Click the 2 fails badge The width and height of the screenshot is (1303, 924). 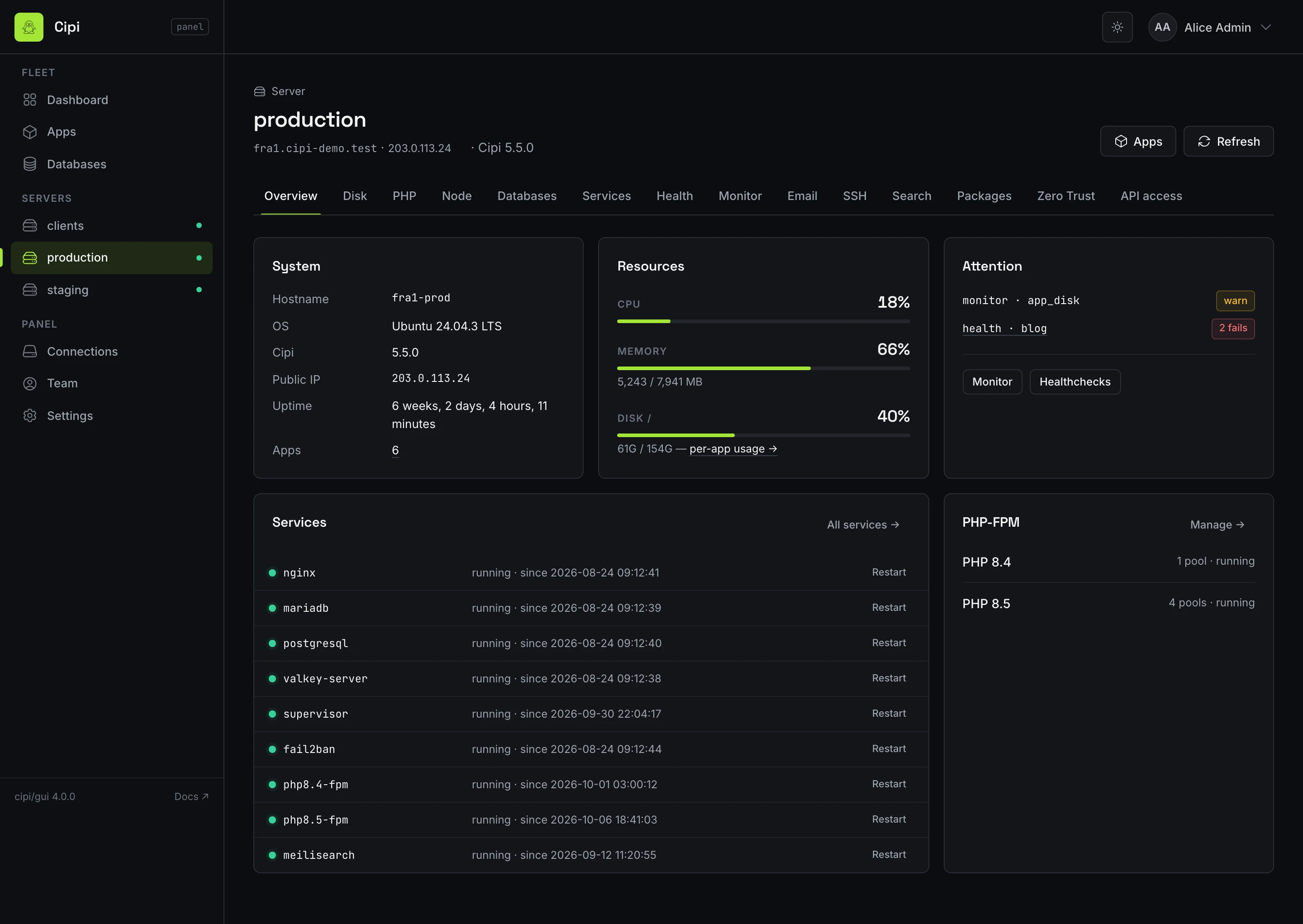[1233, 329]
